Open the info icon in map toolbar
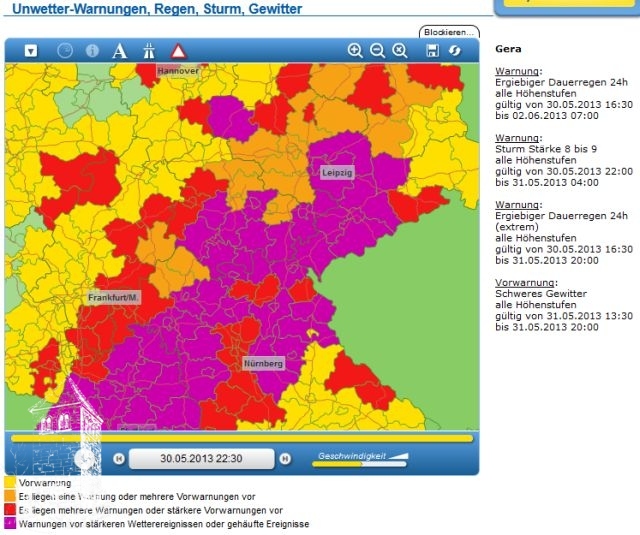 93,50
